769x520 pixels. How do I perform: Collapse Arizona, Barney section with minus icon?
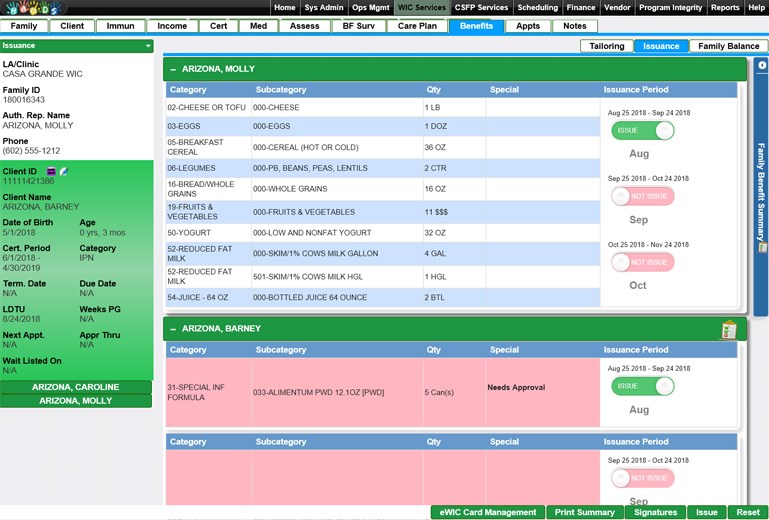click(173, 329)
